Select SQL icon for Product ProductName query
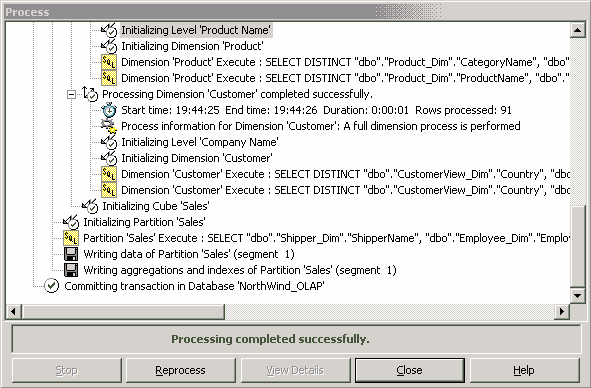 point(109,78)
